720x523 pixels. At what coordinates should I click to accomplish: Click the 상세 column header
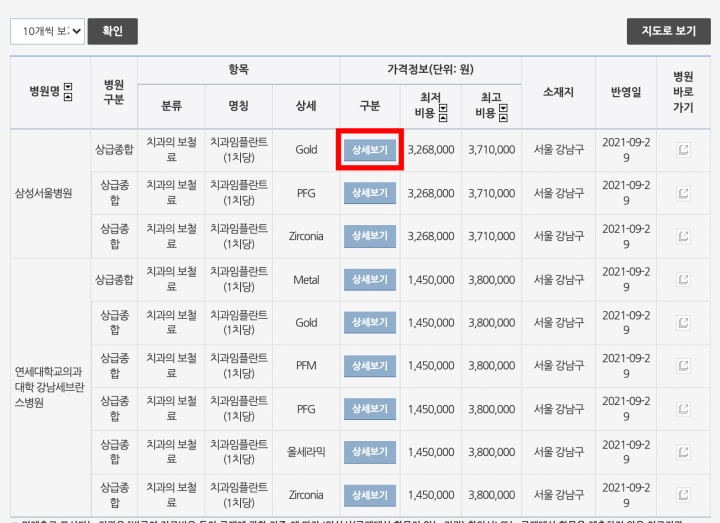point(306,106)
